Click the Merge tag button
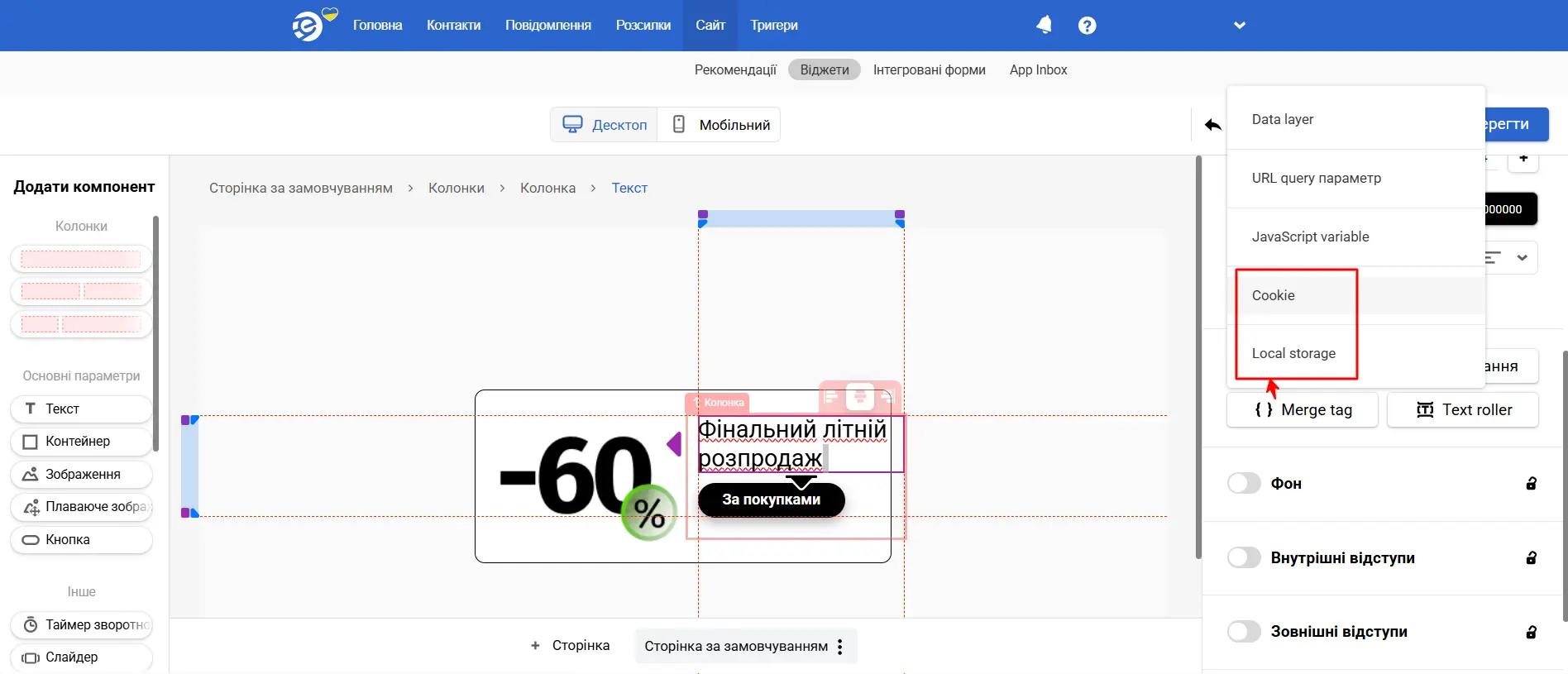This screenshot has width=1568, height=674. (x=1302, y=410)
